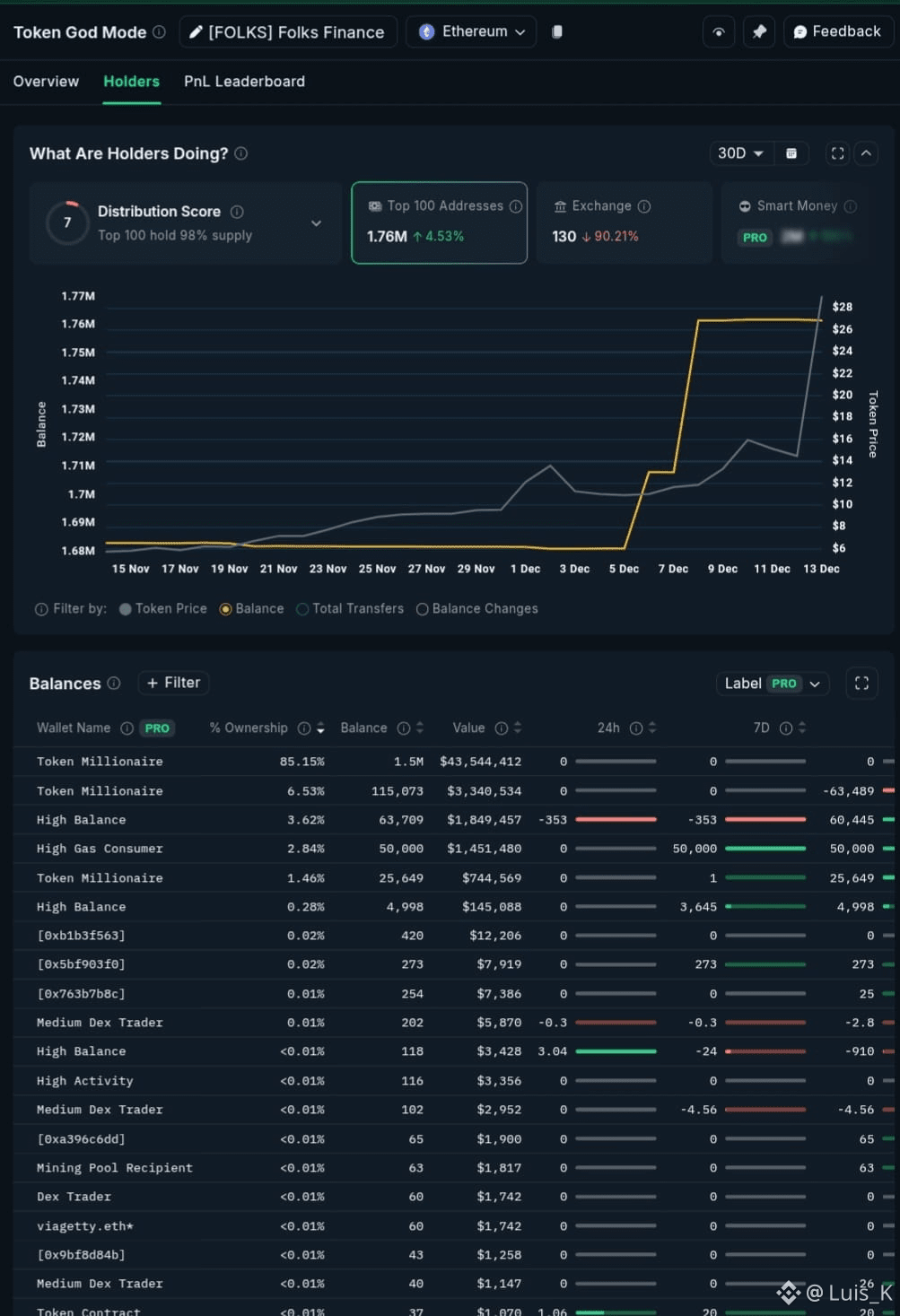Sort by Balance column arrows
The height and width of the screenshot is (1316, 900).
420,728
